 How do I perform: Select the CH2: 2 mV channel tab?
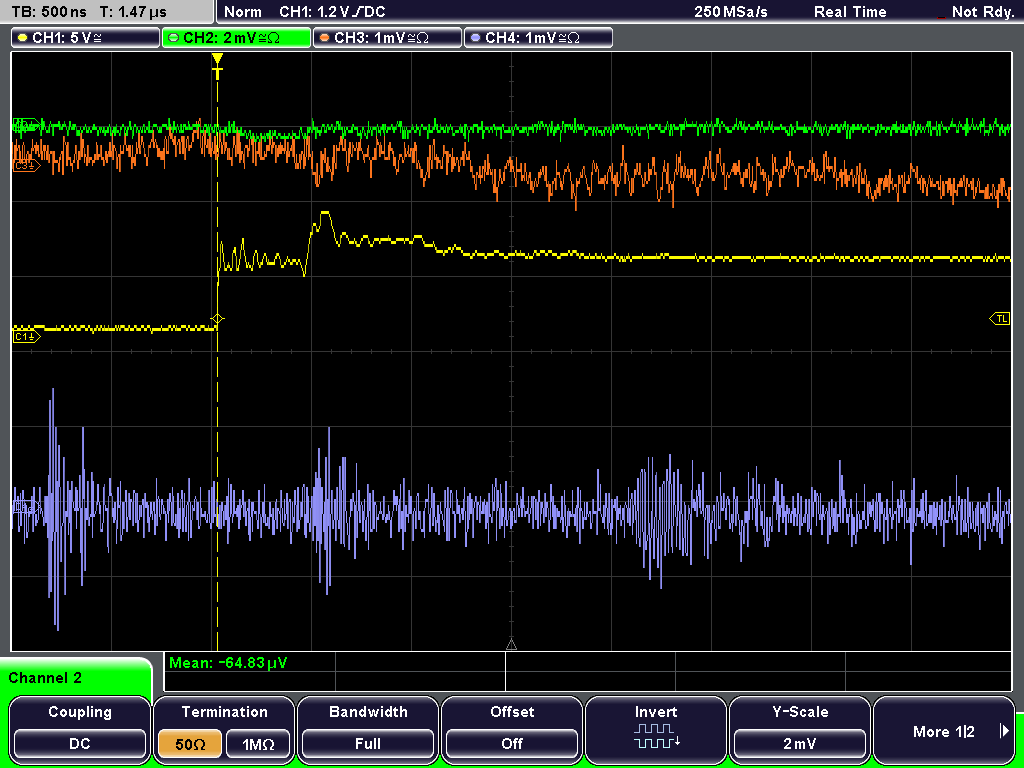pos(236,37)
